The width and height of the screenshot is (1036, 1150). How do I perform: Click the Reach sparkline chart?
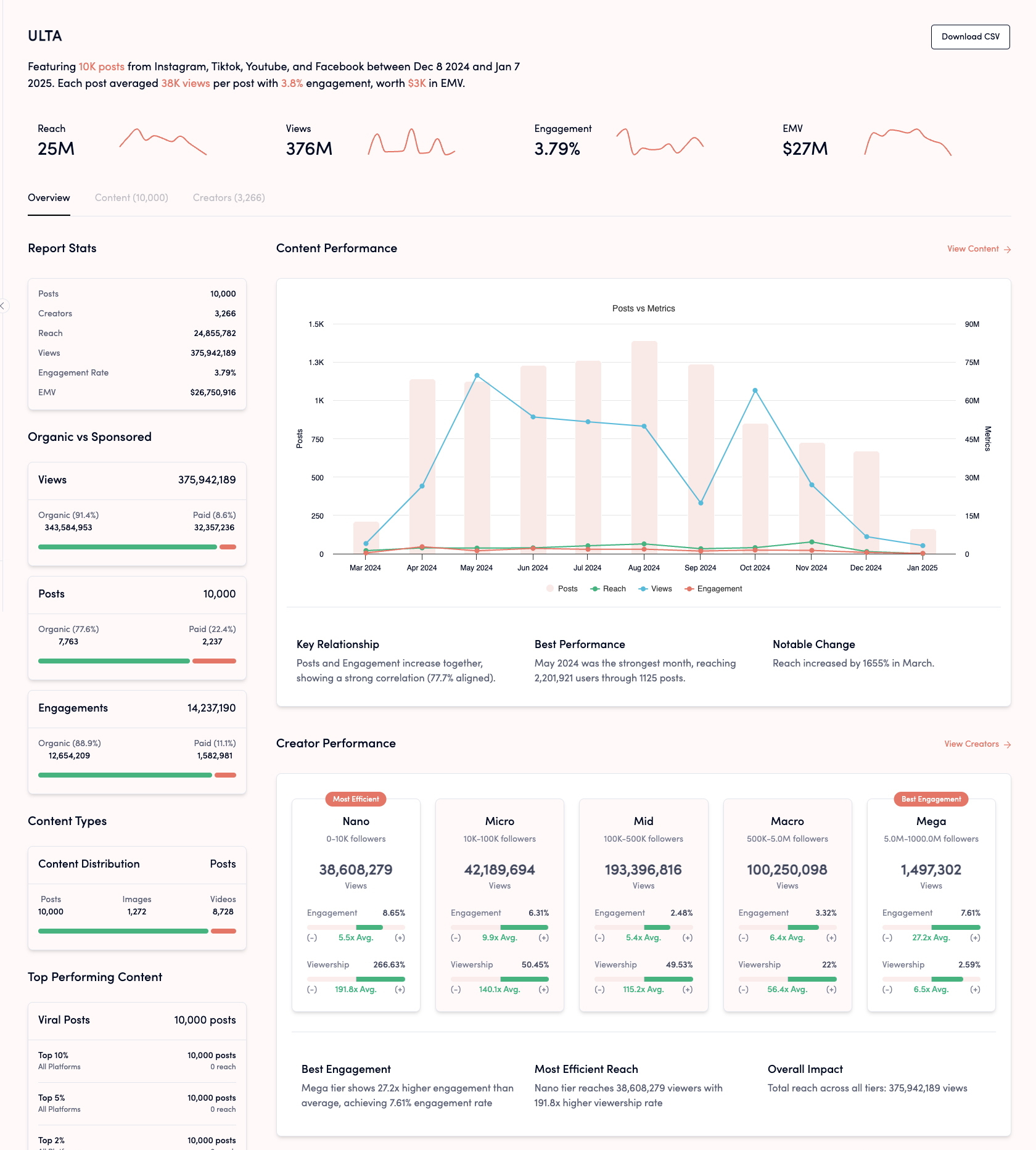pos(163,142)
